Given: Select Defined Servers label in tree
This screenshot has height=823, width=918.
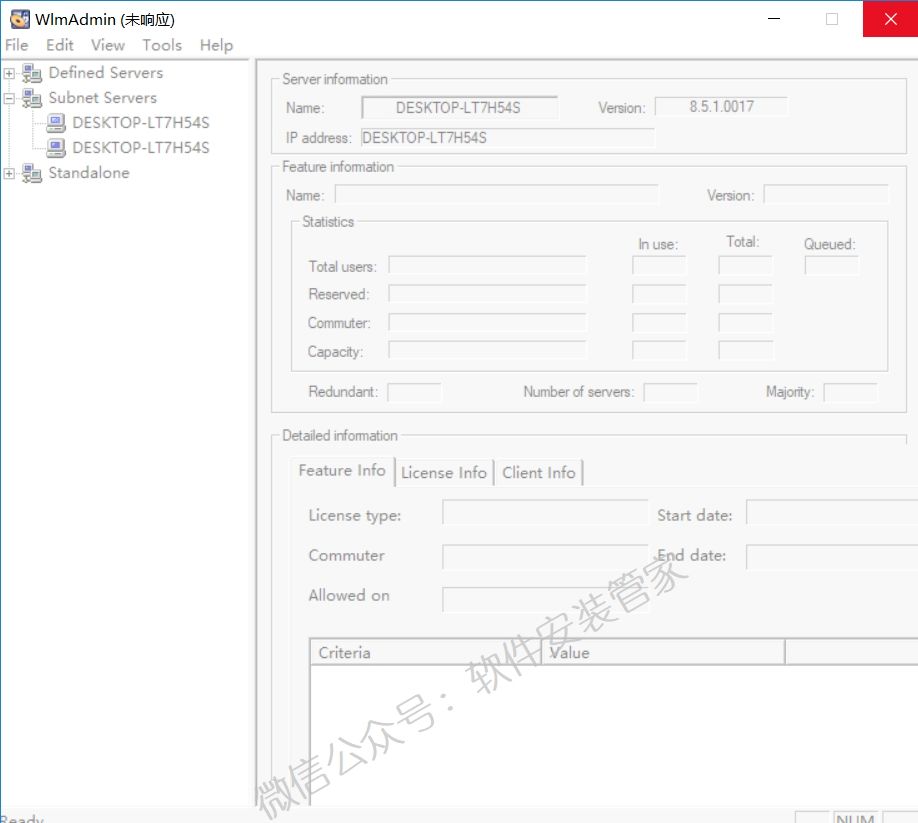Looking at the screenshot, I should (x=106, y=73).
